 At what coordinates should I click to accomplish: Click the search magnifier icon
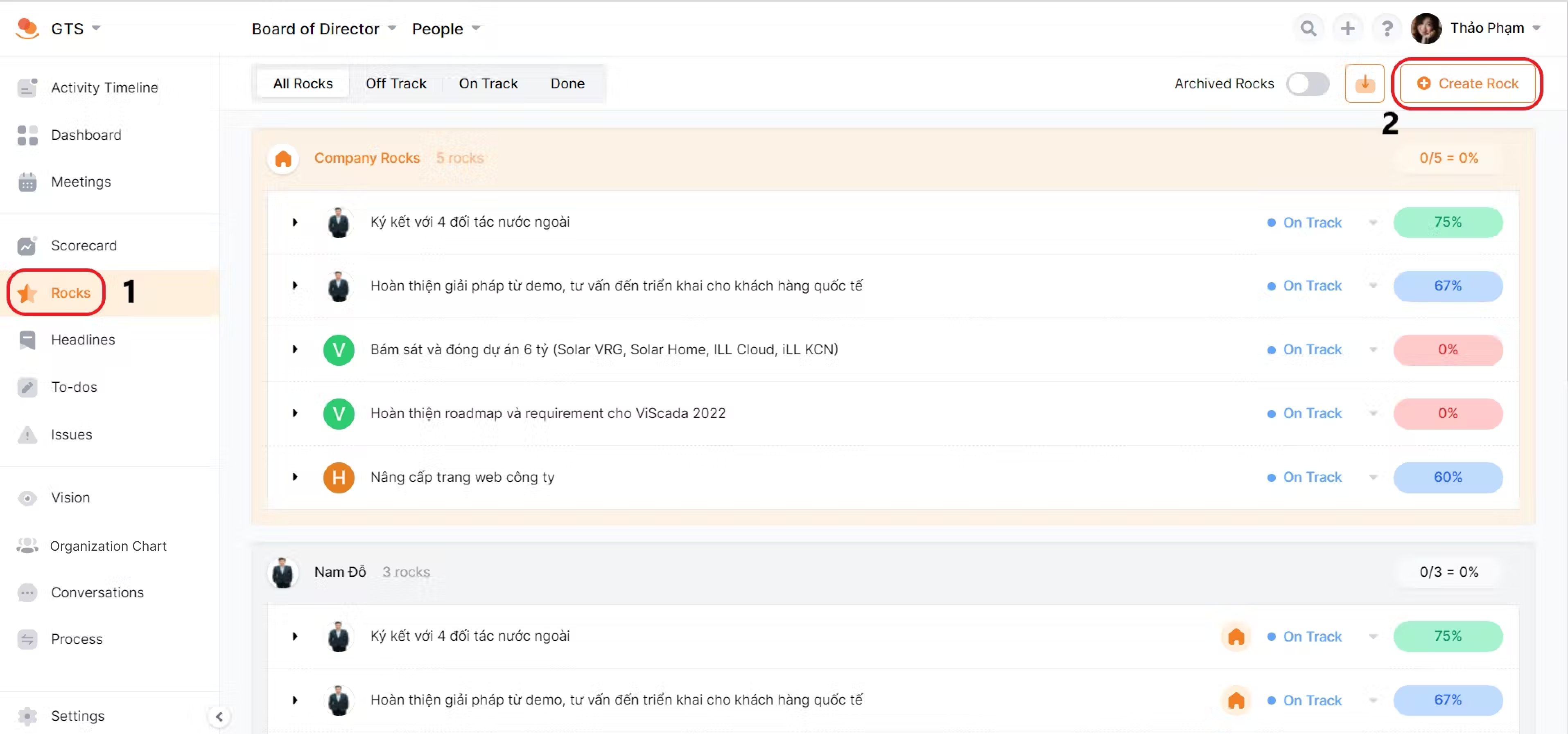coord(1308,29)
